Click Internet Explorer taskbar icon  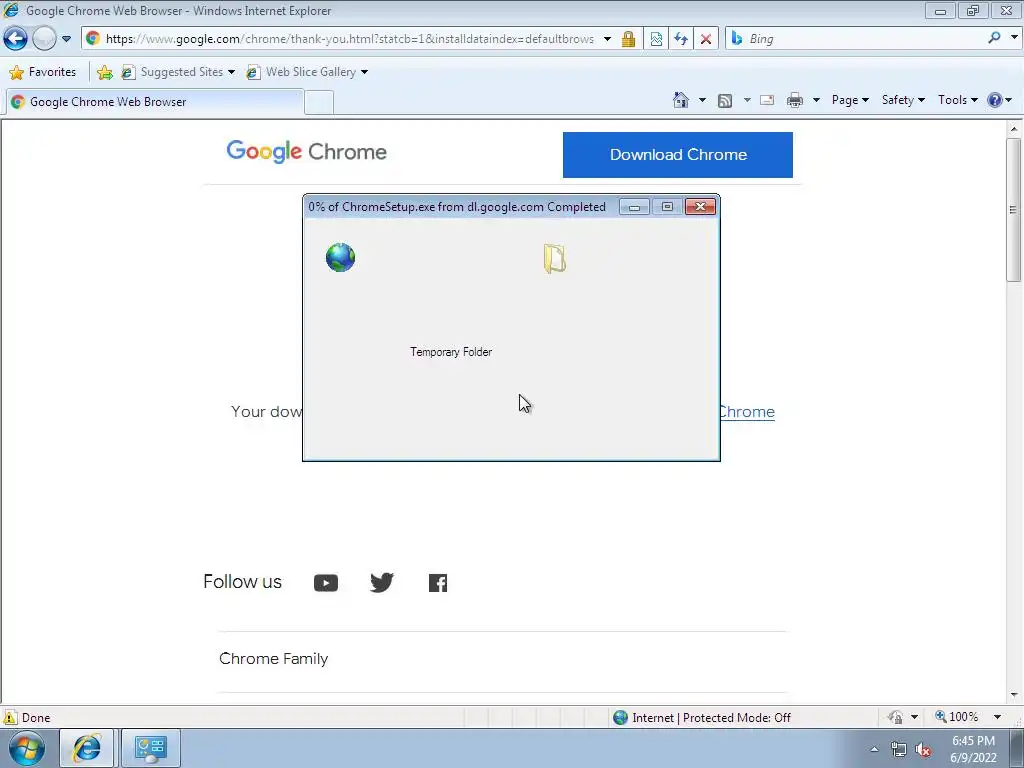tap(86, 748)
